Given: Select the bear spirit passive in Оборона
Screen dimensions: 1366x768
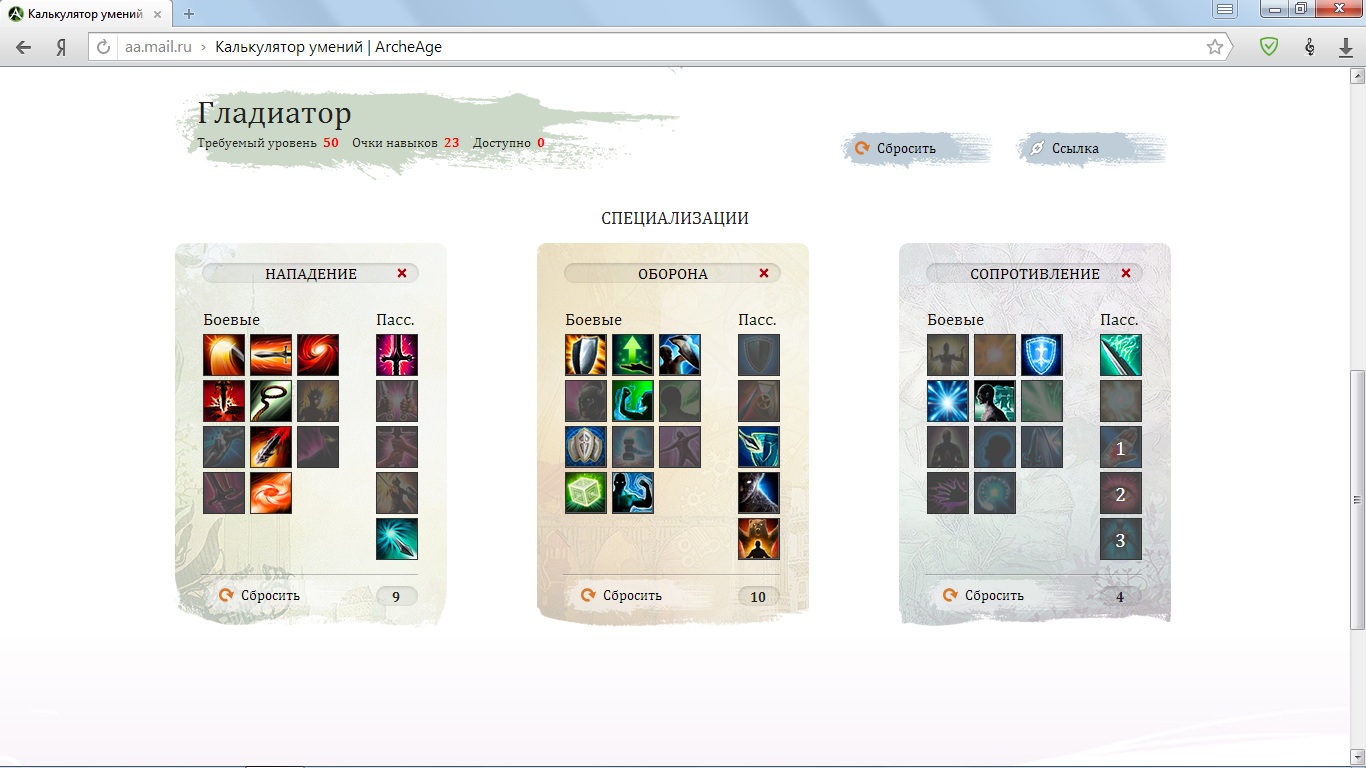Looking at the screenshot, I should click(x=759, y=539).
